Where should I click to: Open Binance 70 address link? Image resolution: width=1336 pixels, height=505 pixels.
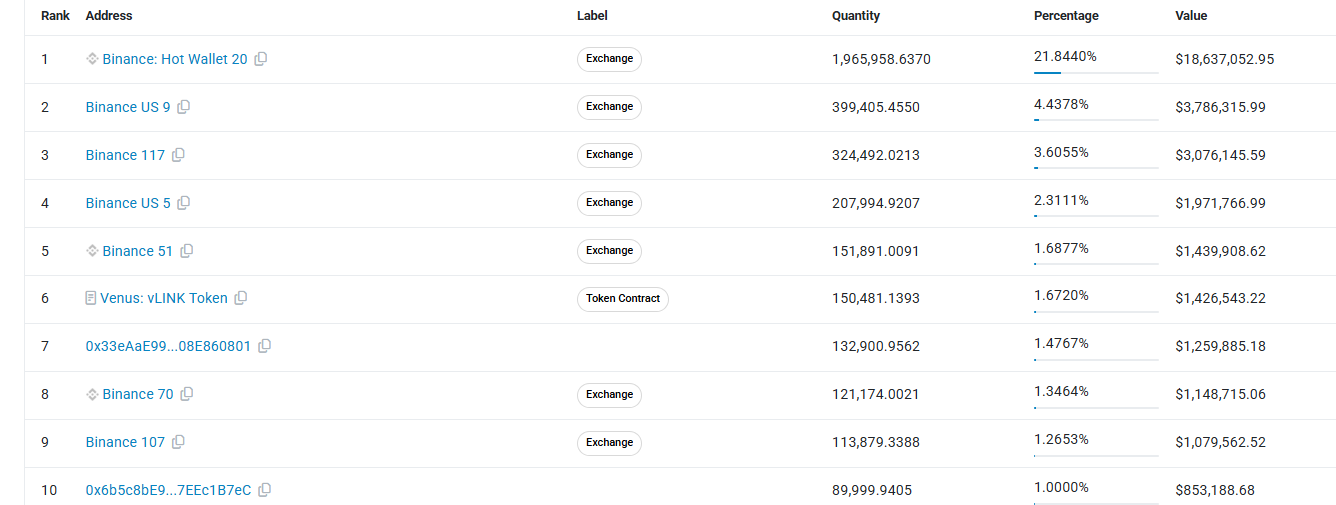[x=138, y=394]
